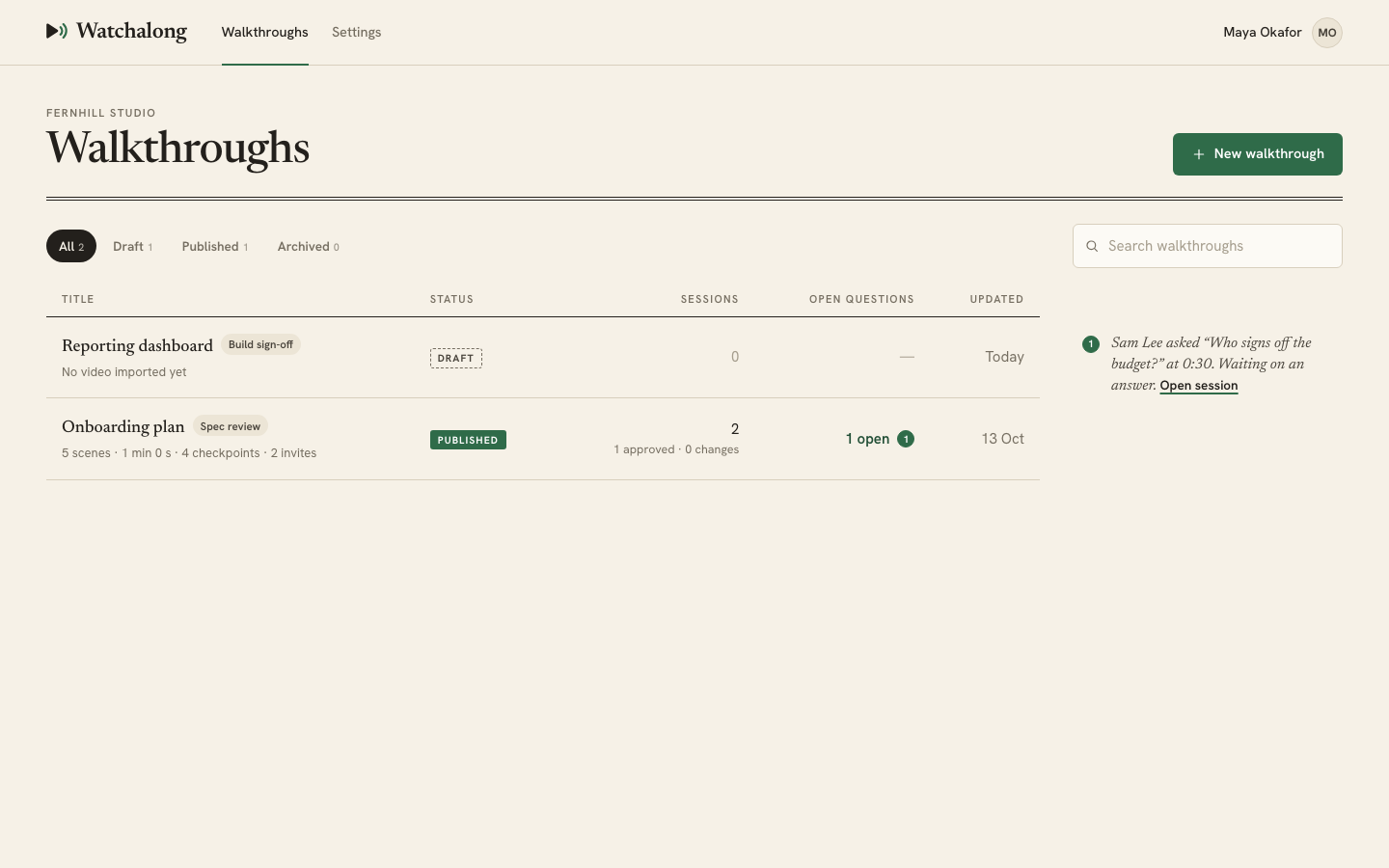
Task: Click 'No video imported yet' text
Action: 124,372
